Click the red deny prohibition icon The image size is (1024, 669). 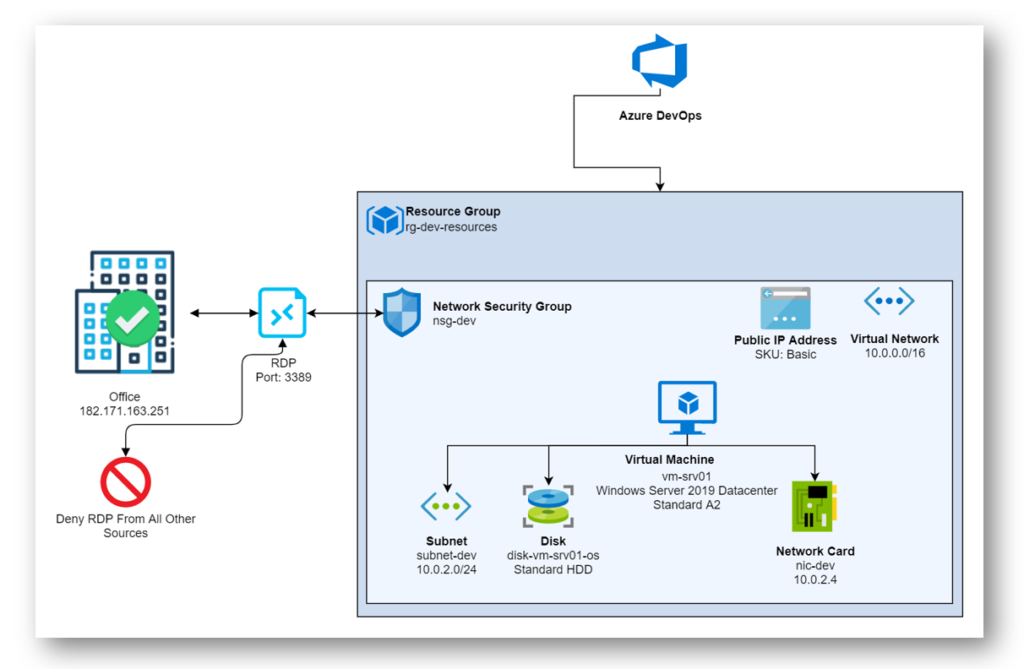pyautogui.click(x=125, y=482)
